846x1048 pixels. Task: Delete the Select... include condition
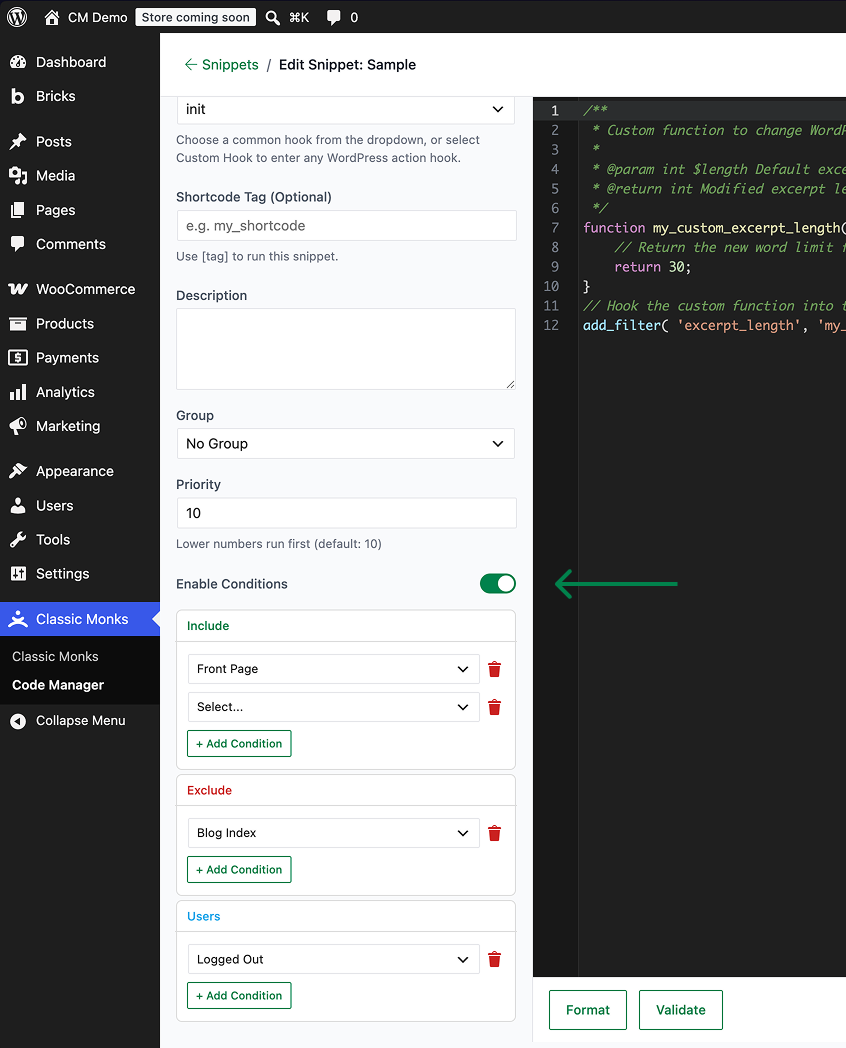tap(495, 707)
